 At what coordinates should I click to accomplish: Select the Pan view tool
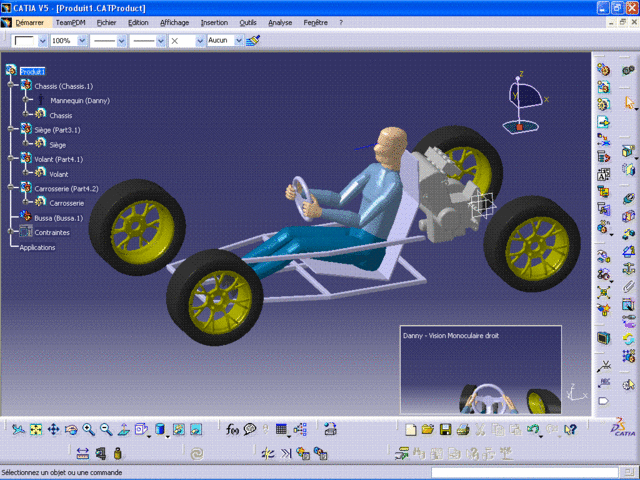tap(53, 430)
